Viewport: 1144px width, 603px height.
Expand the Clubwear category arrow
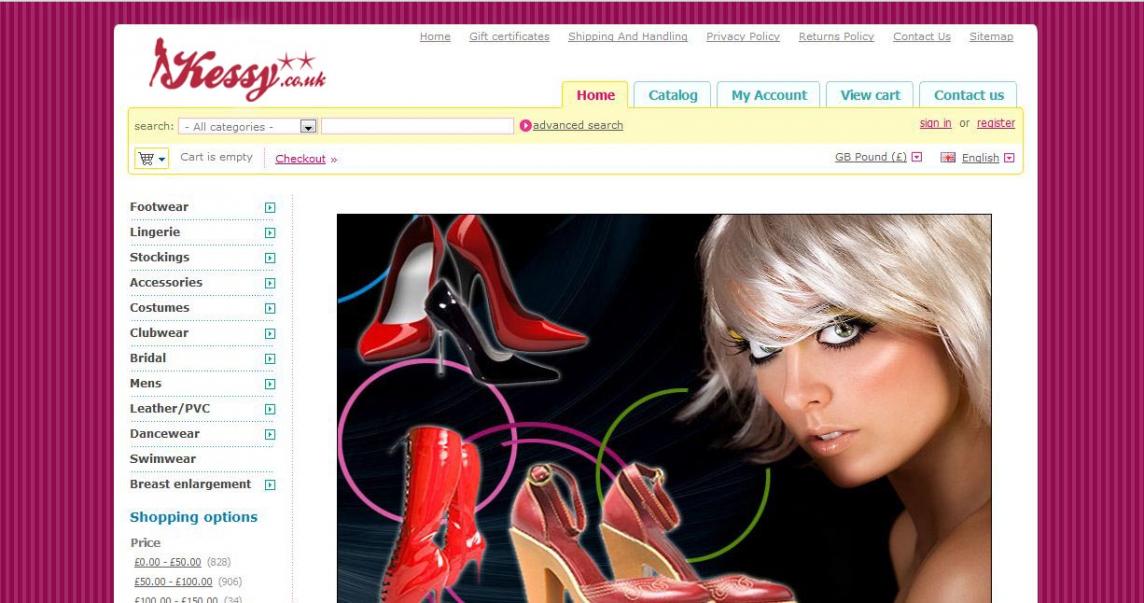click(270, 334)
